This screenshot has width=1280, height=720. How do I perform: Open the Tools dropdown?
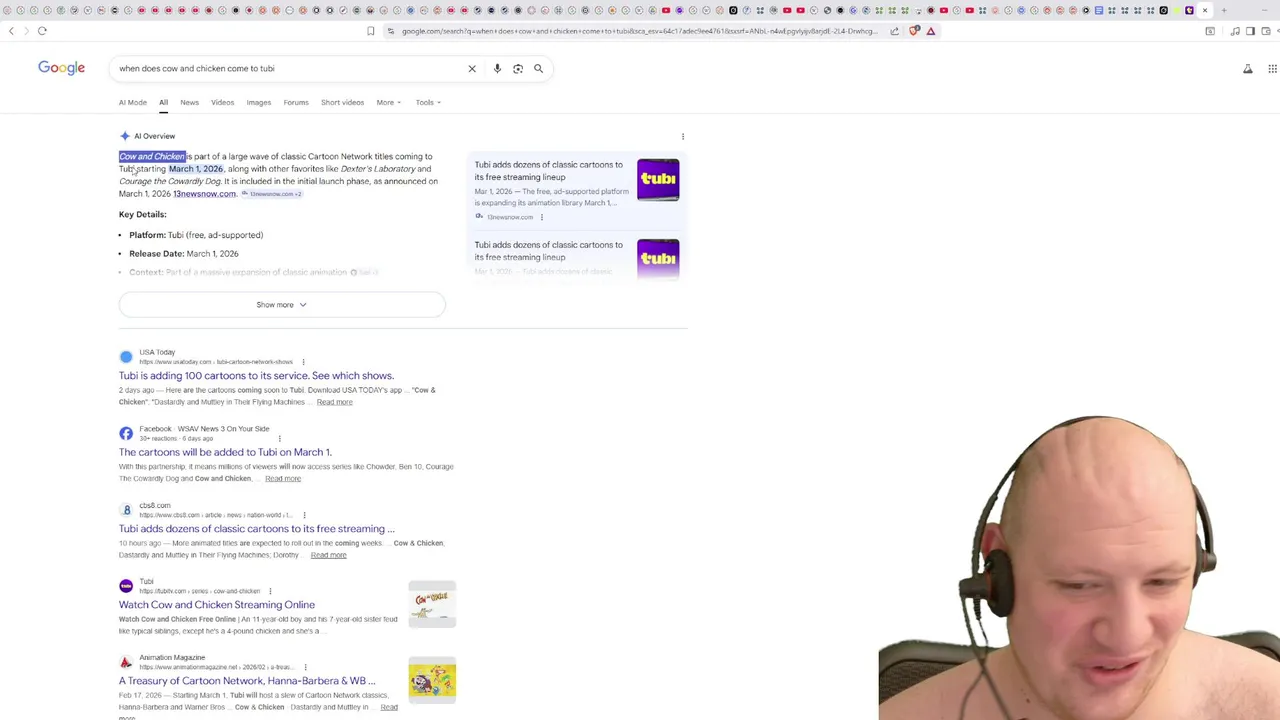pos(428,102)
